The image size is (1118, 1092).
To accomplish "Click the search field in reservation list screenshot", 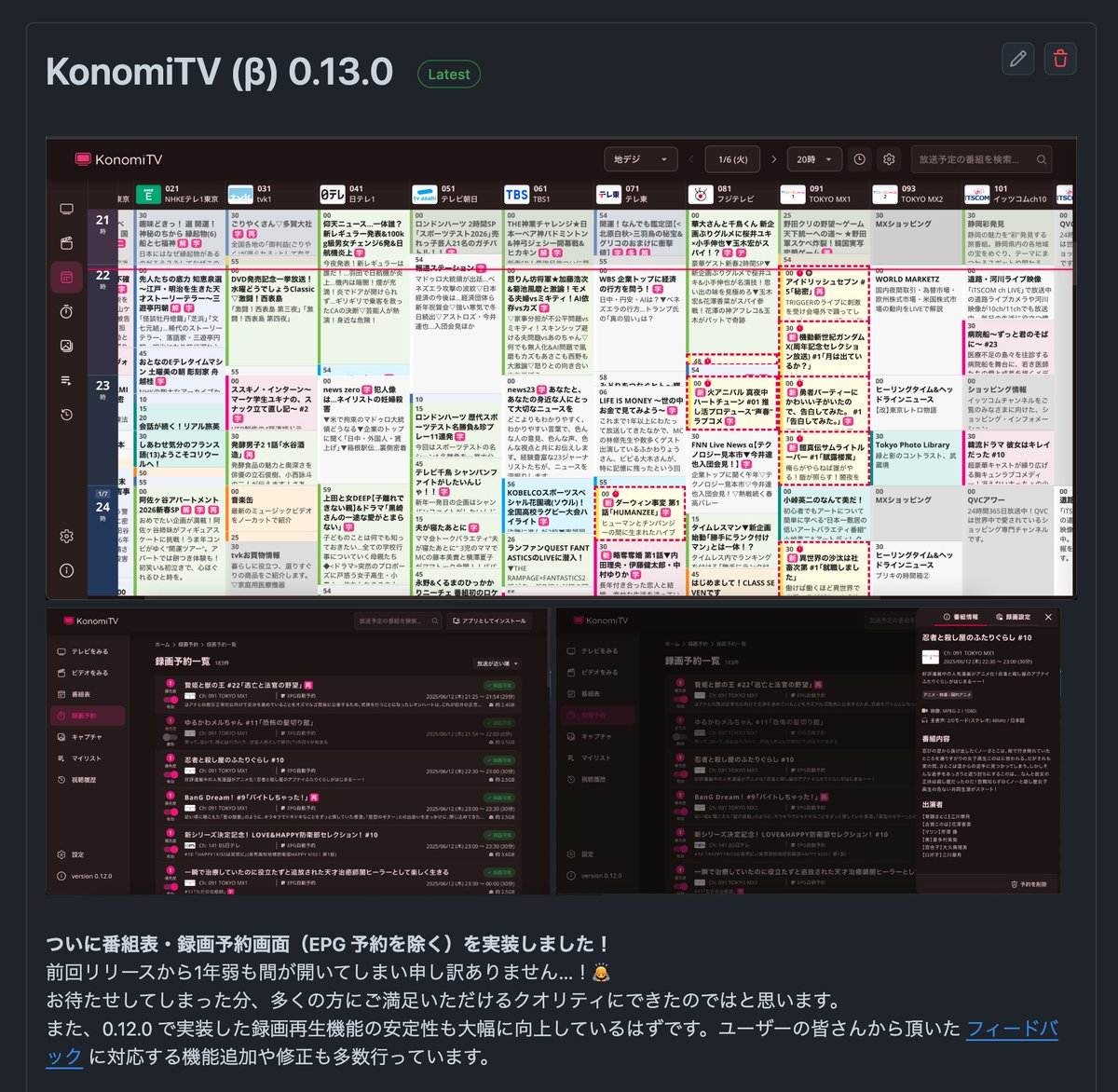I will 398,621.
